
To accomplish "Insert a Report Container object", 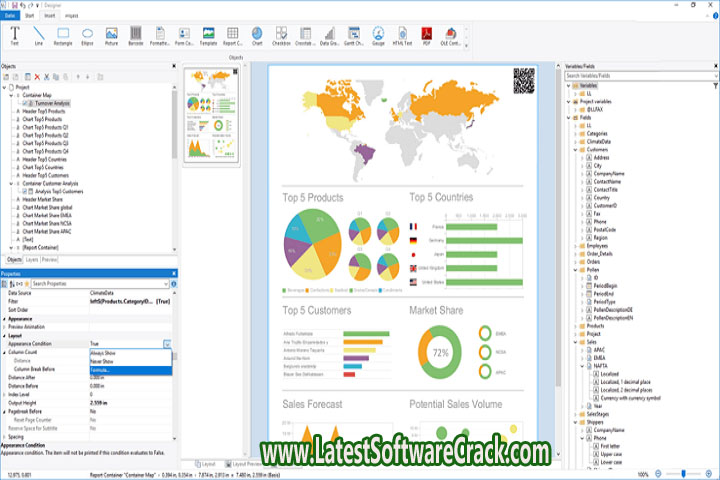I will (x=233, y=36).
